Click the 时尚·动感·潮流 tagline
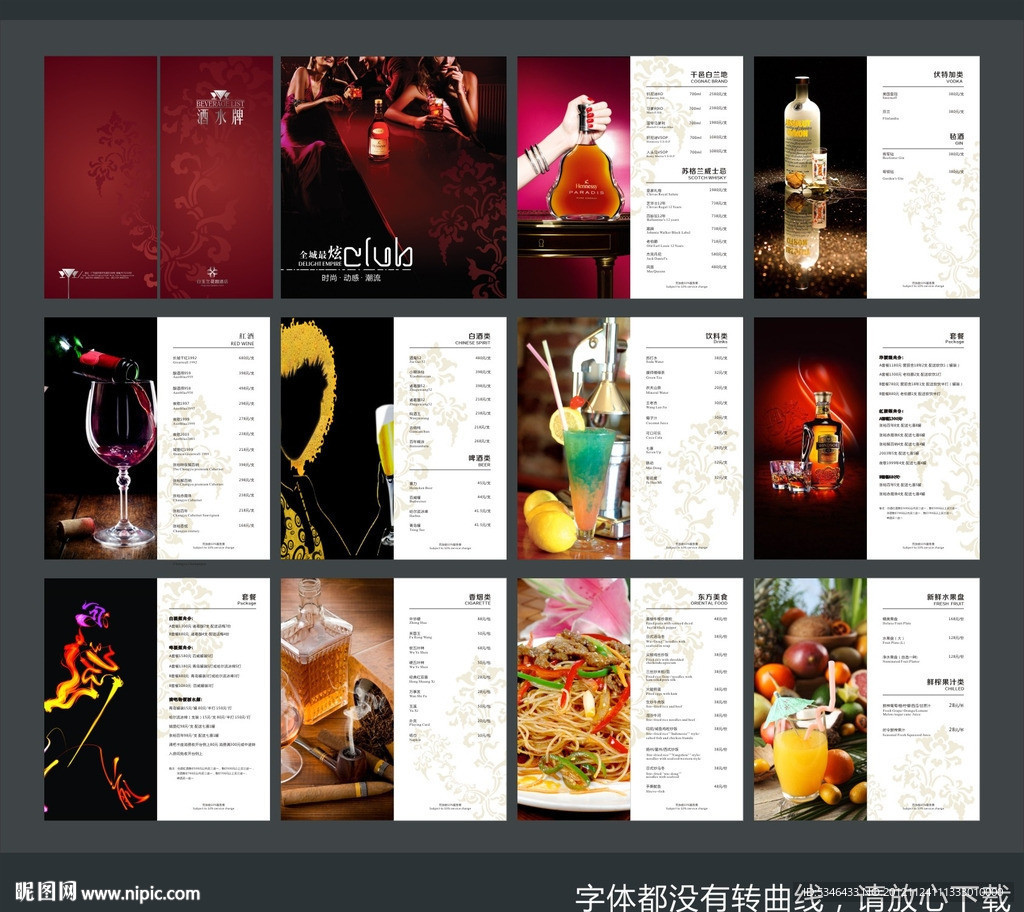The width and height of the screenshot is (1024, 912). (x=351, y=278)
